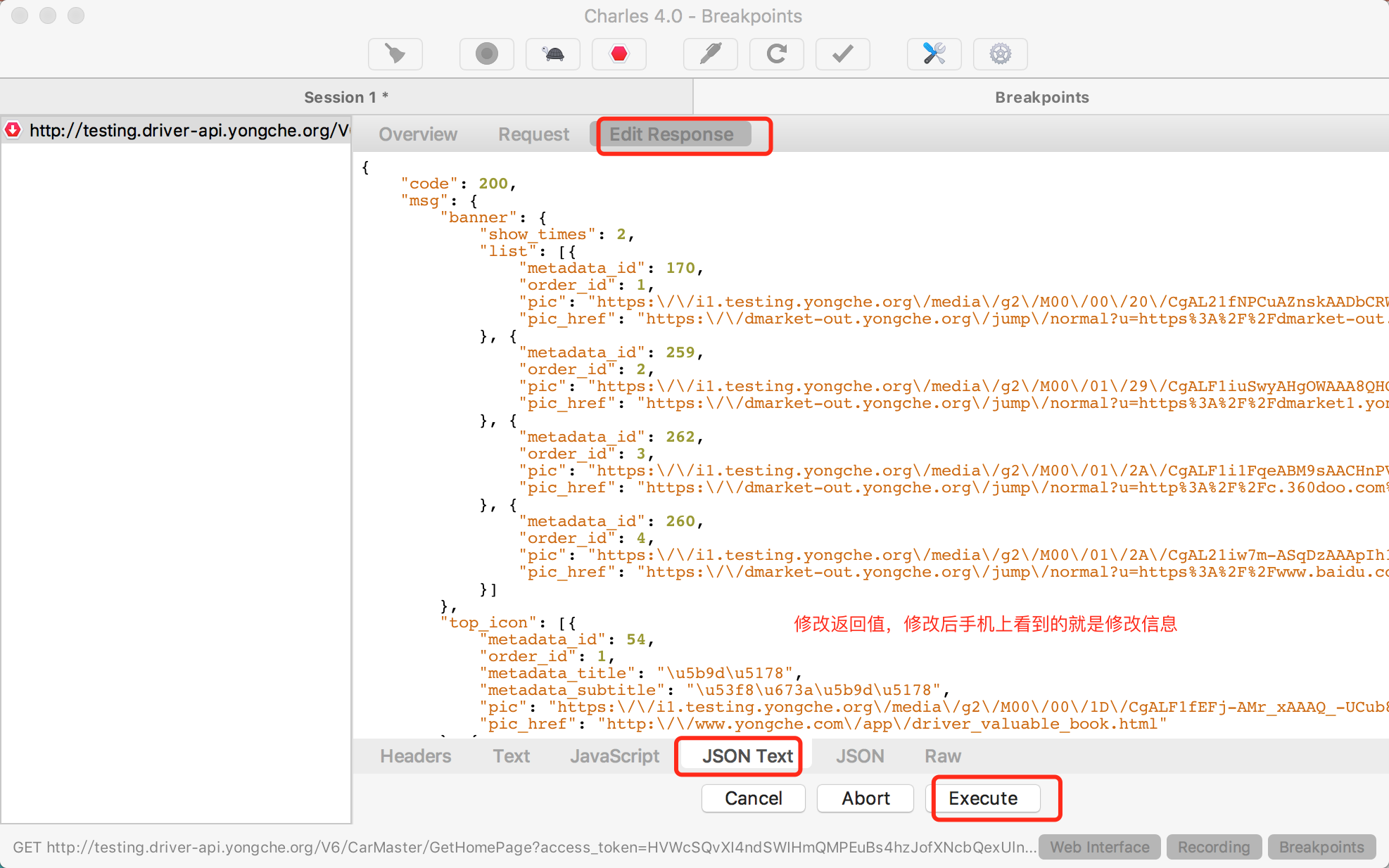Click the "banner" key line
Screen dimensions: 1389x868
coord(494,217)
